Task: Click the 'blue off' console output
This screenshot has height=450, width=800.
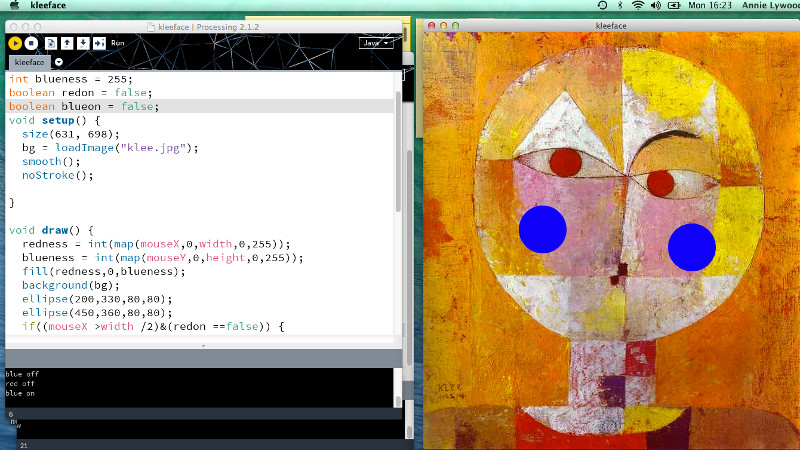Action: coord(22,374)
